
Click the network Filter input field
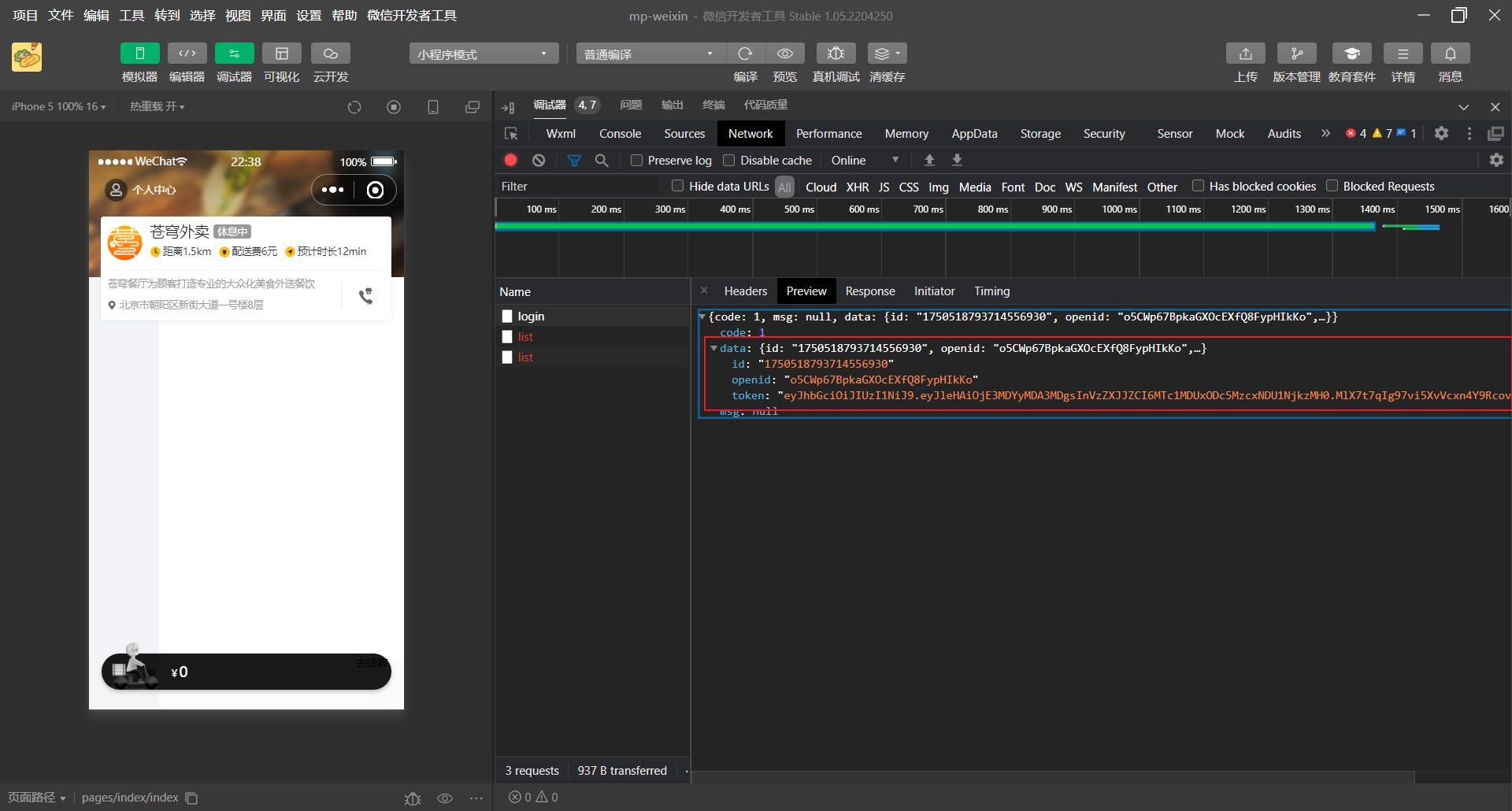pyautogui.click(x=577, y=187)
